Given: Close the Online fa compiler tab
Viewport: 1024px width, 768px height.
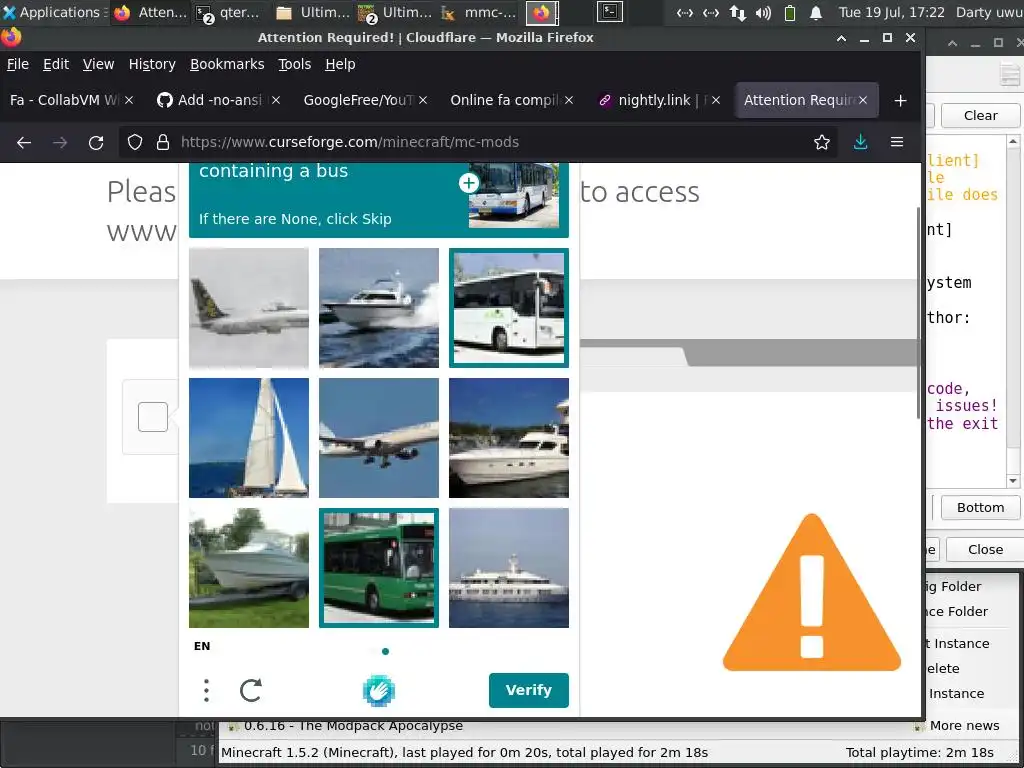Looking at the screenshot, I should [569, 100].
